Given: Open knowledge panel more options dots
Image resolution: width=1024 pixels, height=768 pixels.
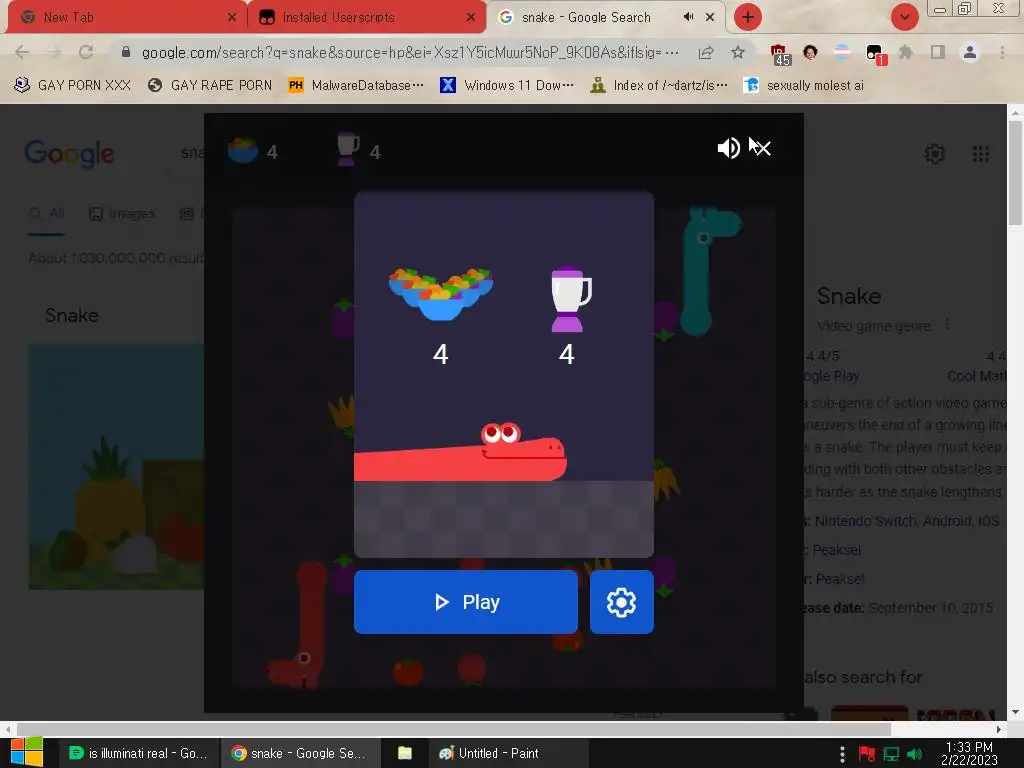Looking at the screenshot, I should tap(947, 325).
